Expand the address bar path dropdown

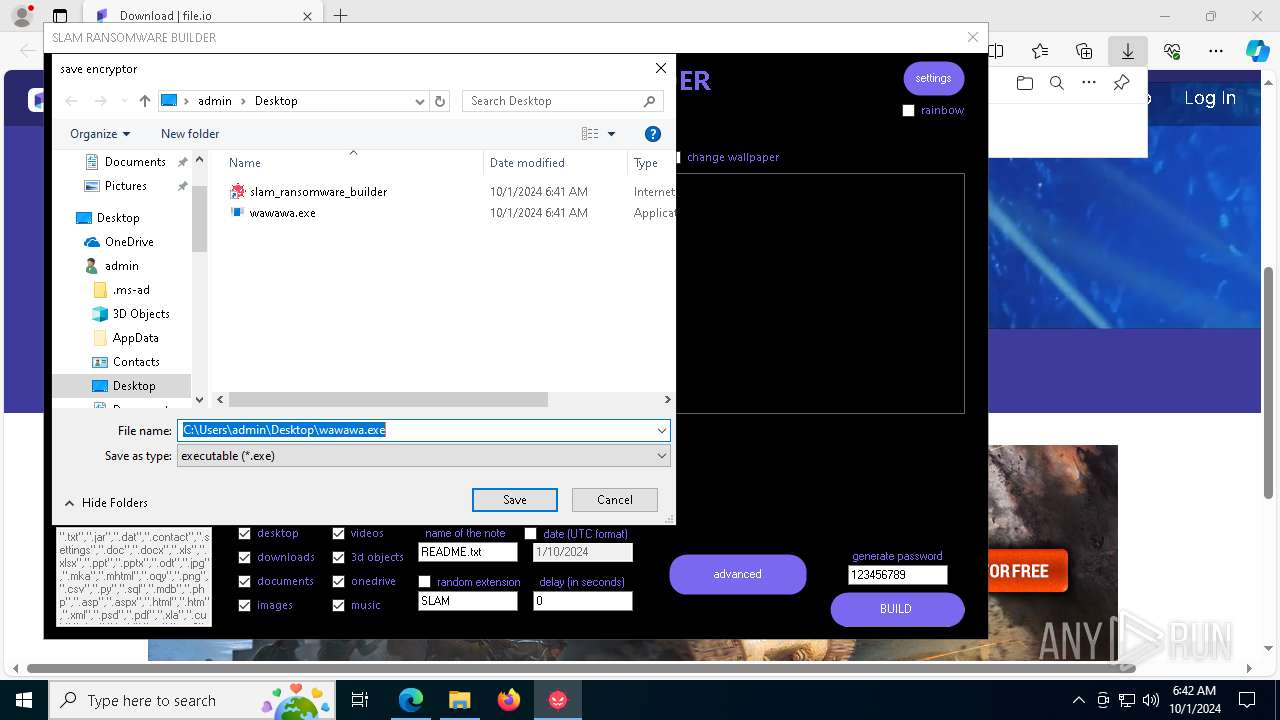click(x=420, y=101)
